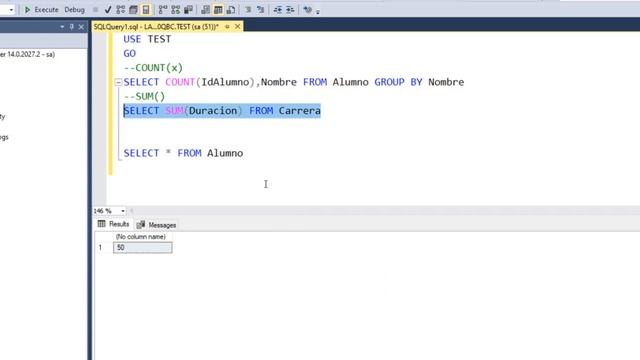640x360 pixels.
Task: Click the COUNT function in query
Action: 180,82
